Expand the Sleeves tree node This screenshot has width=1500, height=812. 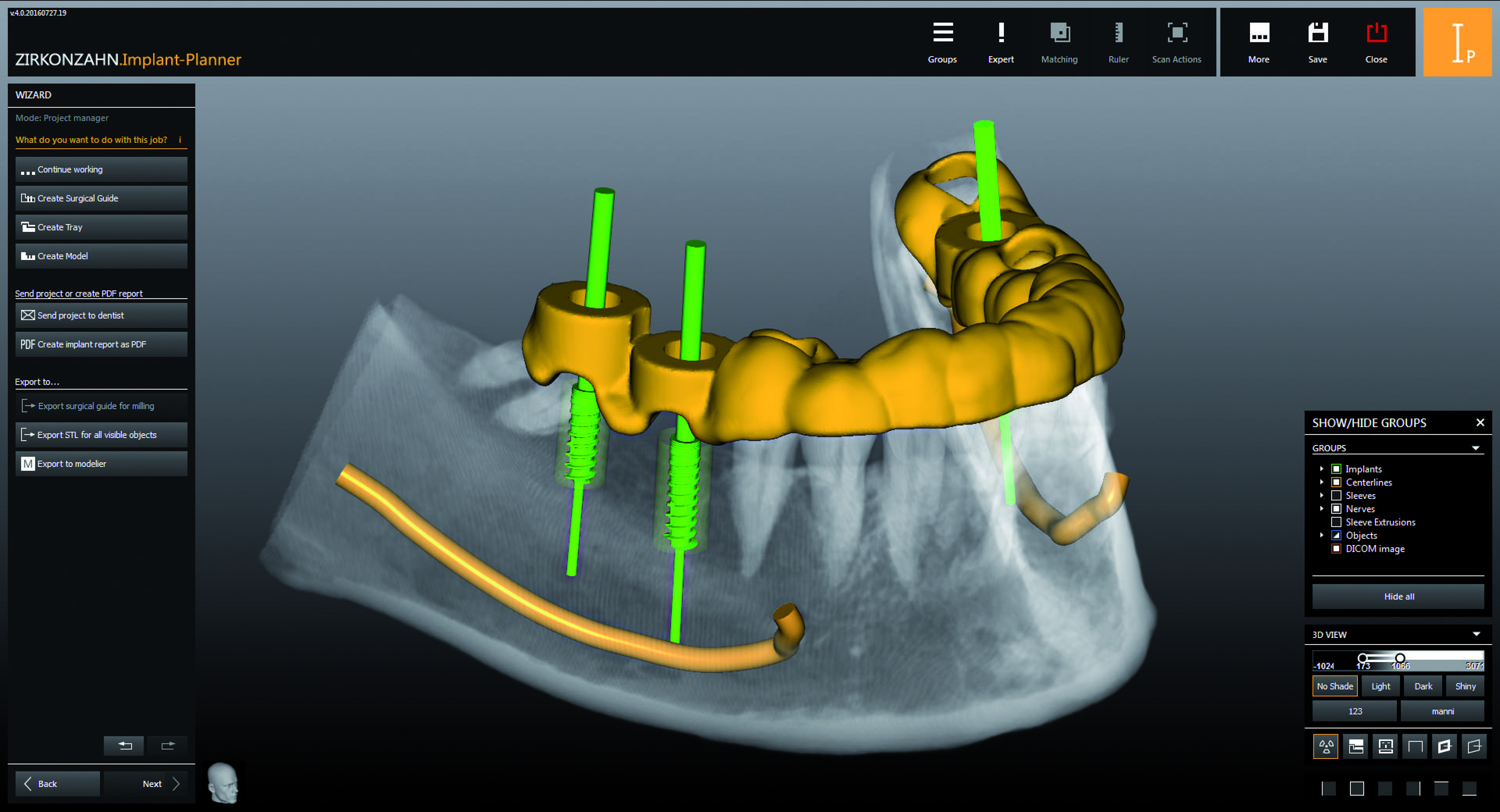[x=1321, y=496]
